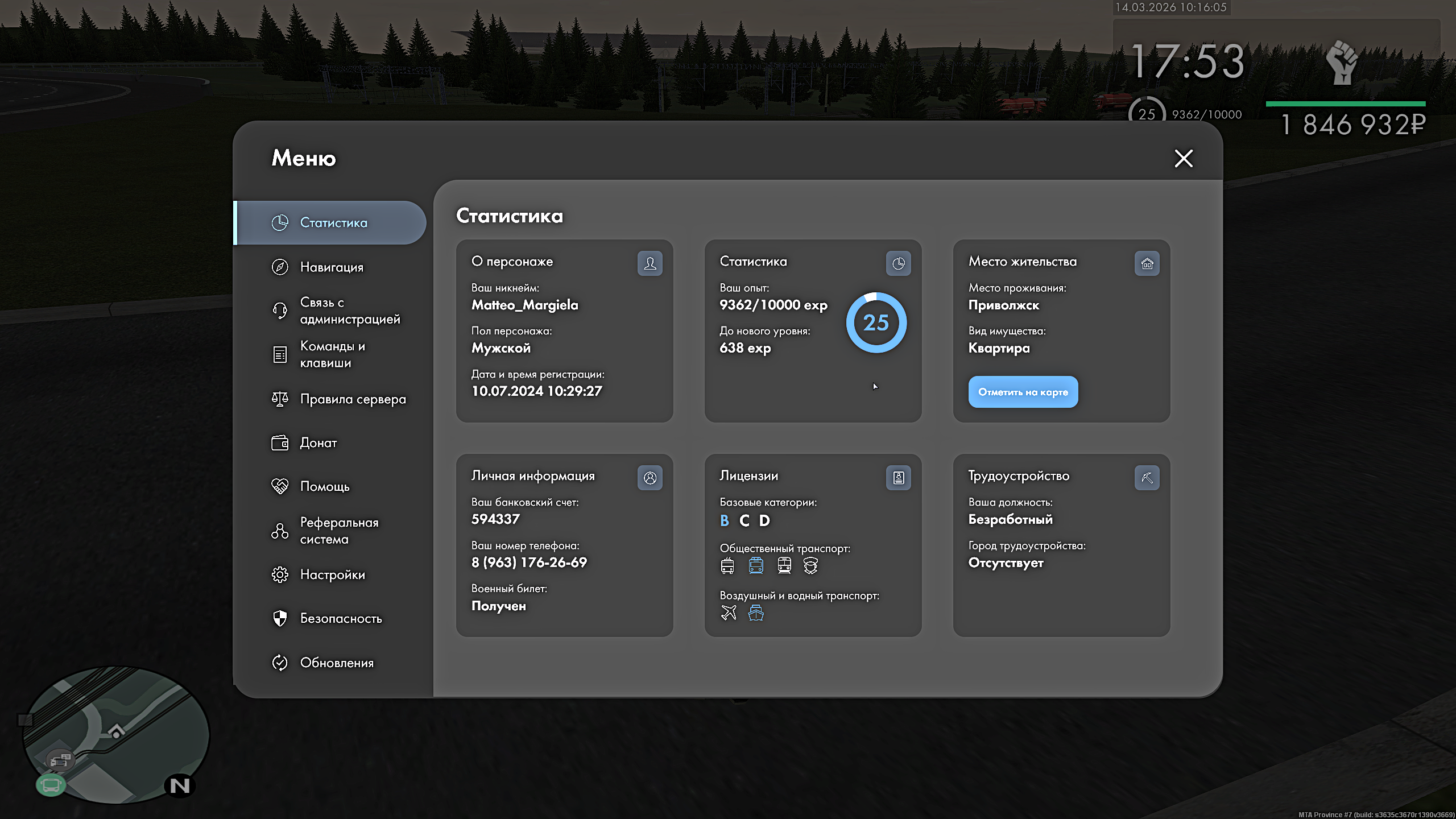The height and width of the screenshot is (819, 1456).
Task: Click the pickaxe icon in Трудоустройство card
Action: (1147, 478)
